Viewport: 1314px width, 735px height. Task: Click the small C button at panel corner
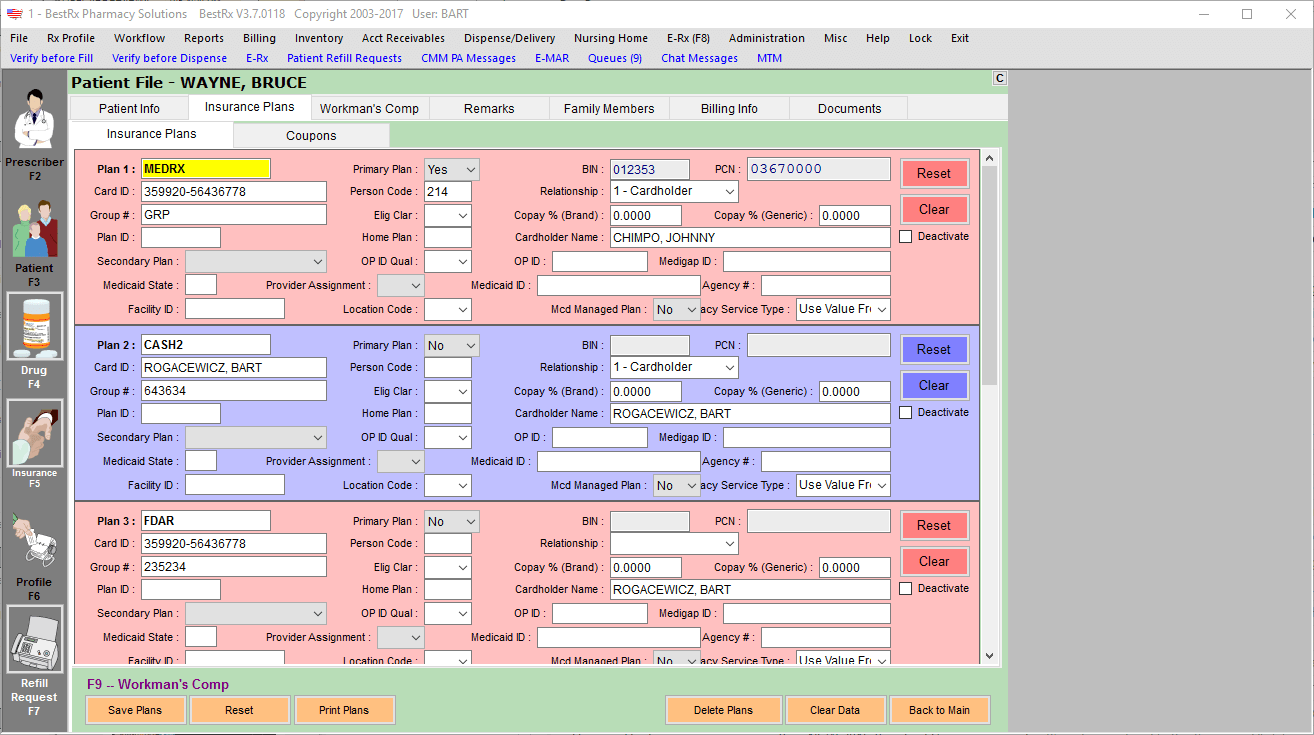(x=999, y=79)
